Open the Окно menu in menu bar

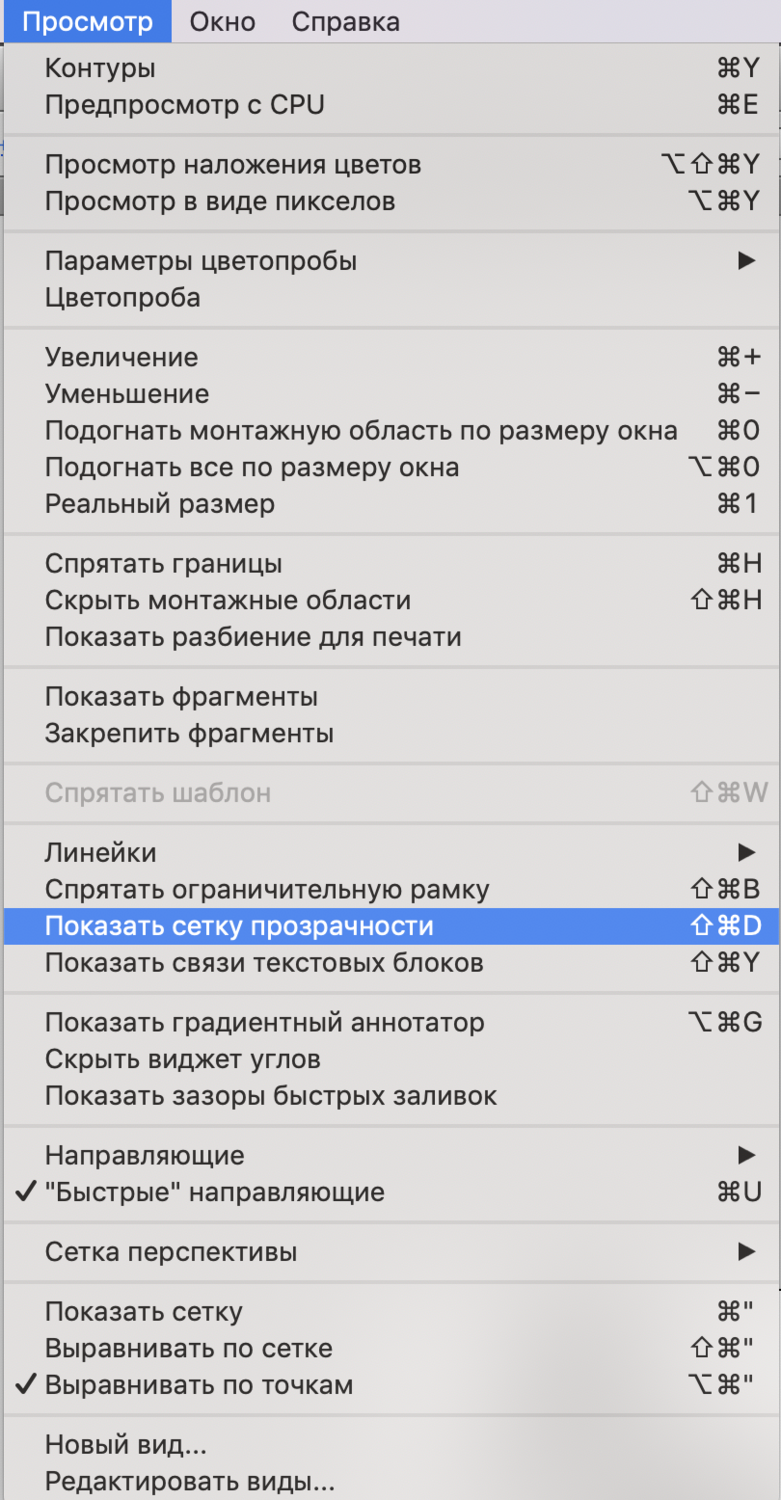pos(222,21)
